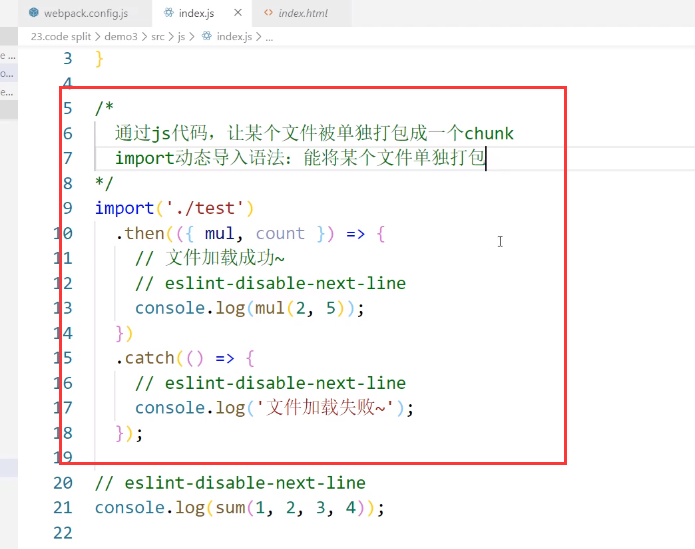
Task: Click the index.html tab HTML icon
Action: pos(267,14)
